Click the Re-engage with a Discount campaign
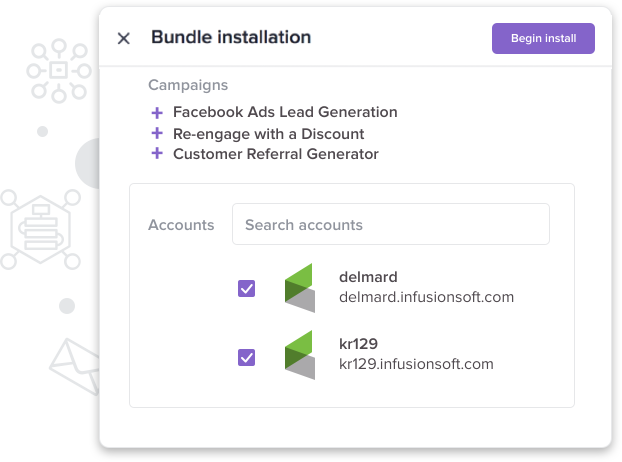The image size is (622, 462). point(269,134)
